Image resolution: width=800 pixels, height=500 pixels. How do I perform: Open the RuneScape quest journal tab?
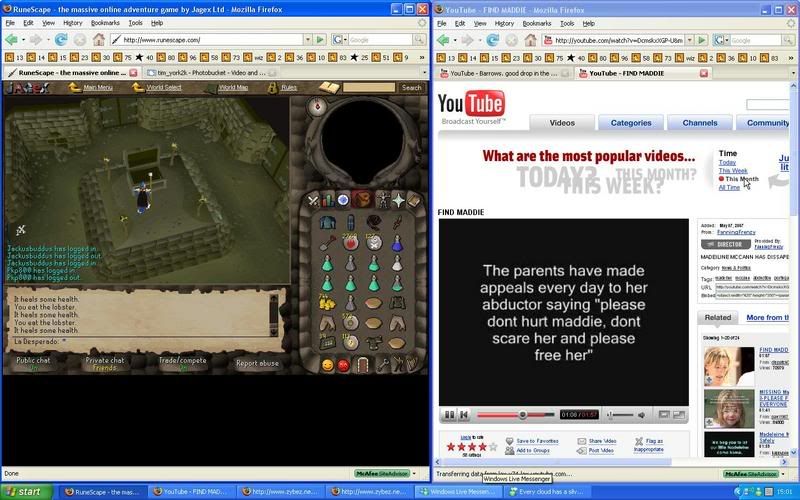click(343, 200)
